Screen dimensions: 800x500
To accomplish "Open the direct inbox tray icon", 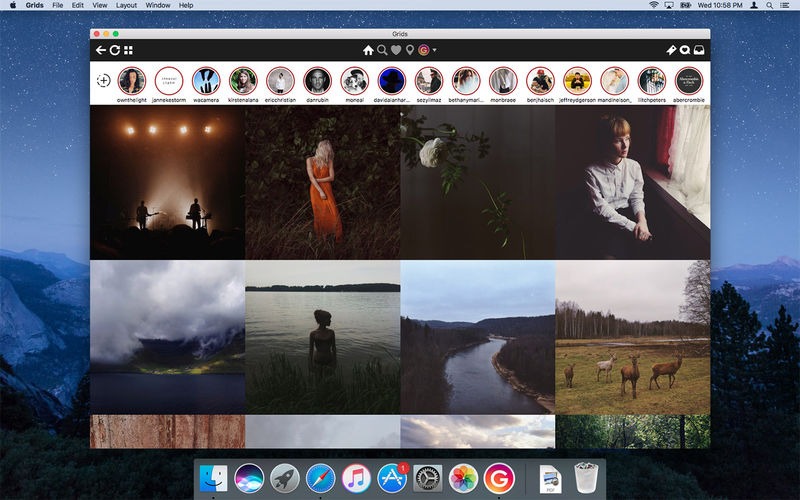I will pos(699,50).
